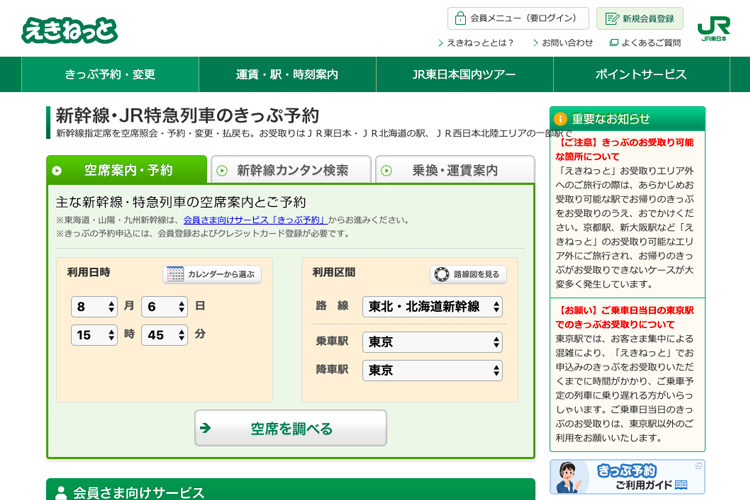Click 【ご注意】きっぷのお受取り可能な箇所について notice heading

pos(624,149)
